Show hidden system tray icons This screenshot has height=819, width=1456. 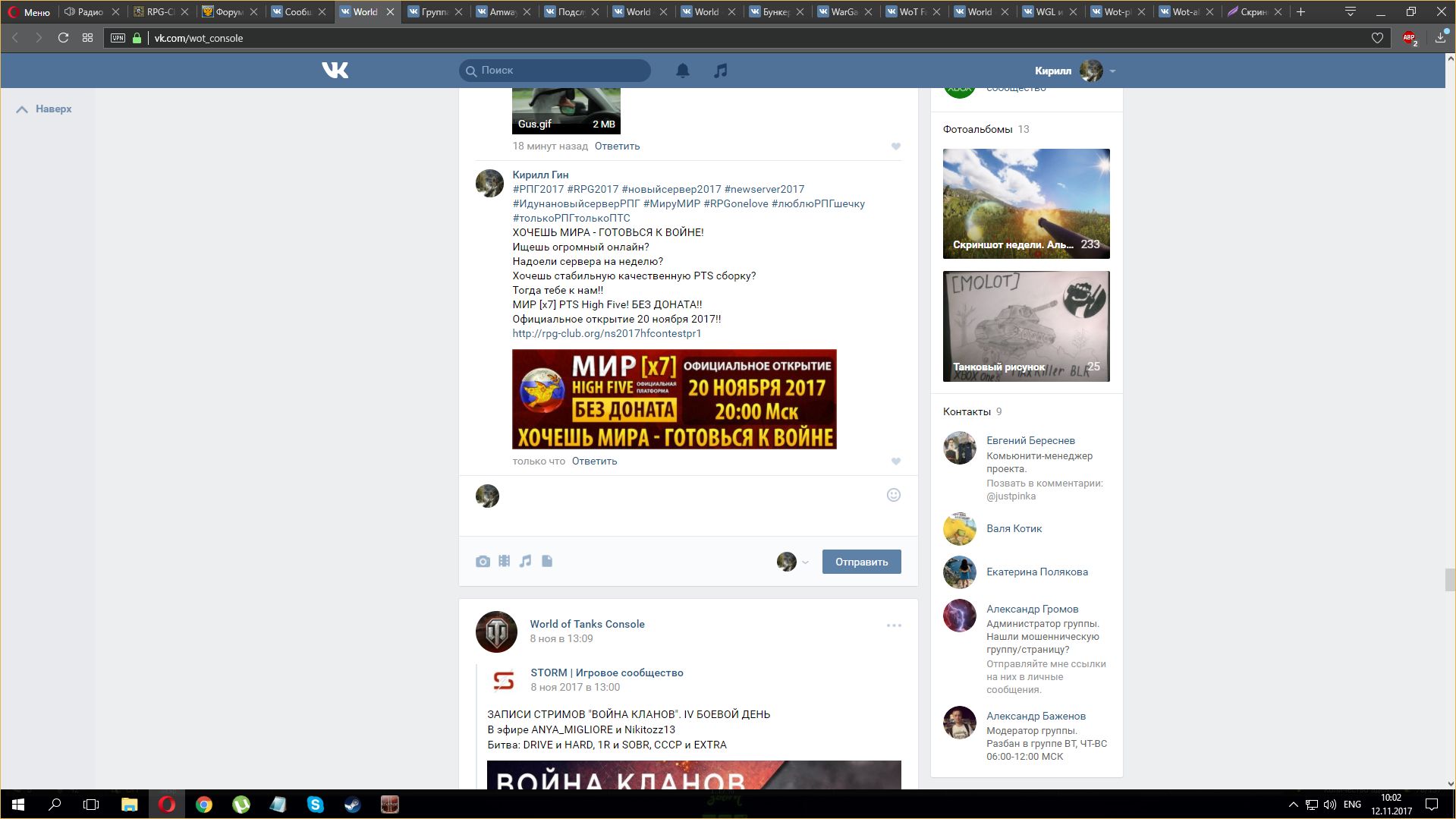click(x=1293, y=805)
